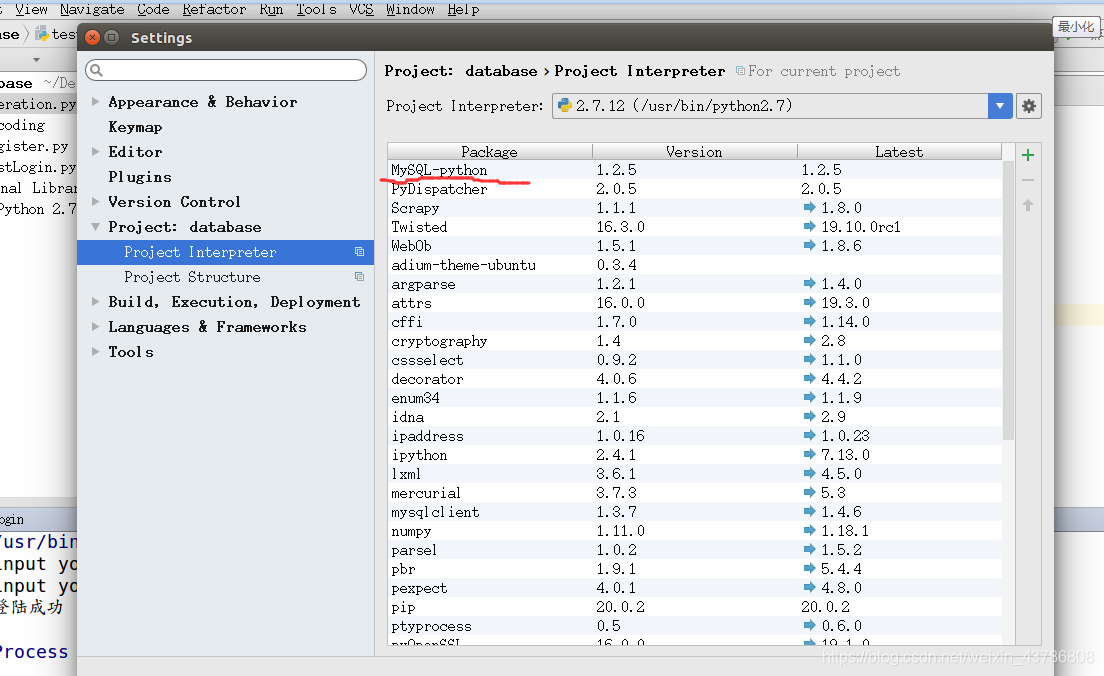Click the icon beside Project Interpreter tree entry
Viewport: 1104px width, 676px height.
coord(358,252)
